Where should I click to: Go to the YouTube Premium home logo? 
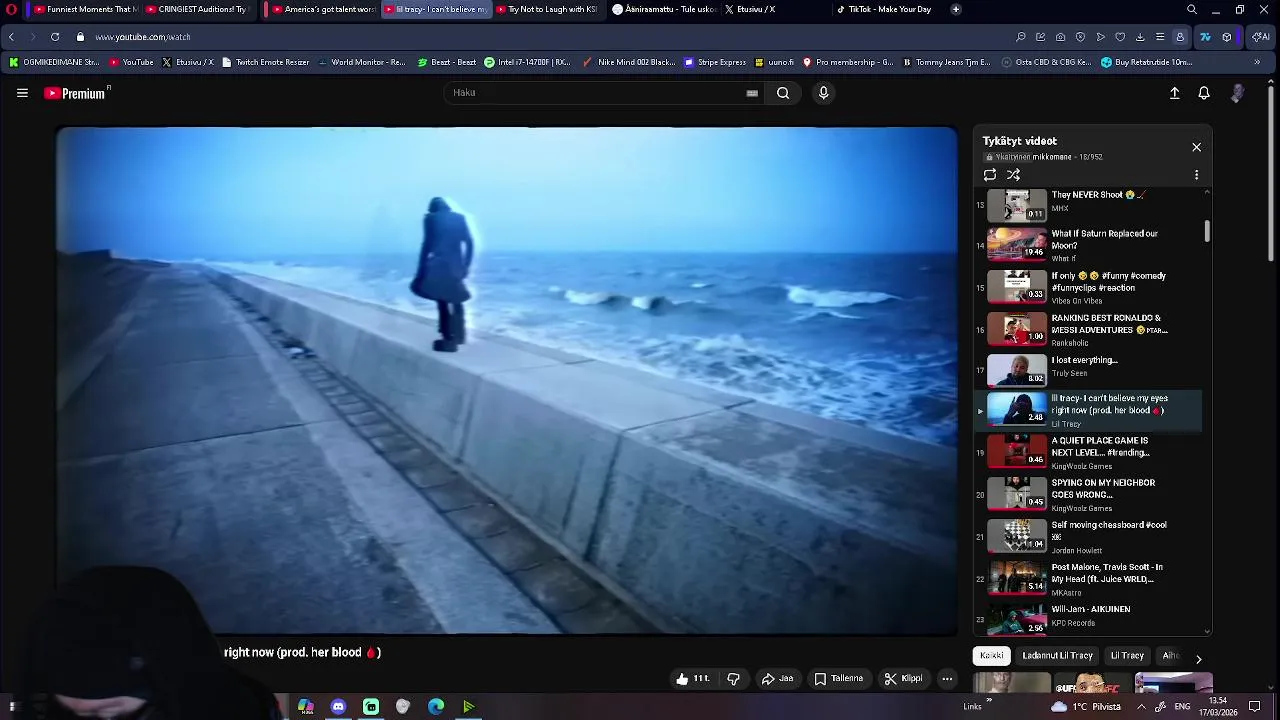75,93
